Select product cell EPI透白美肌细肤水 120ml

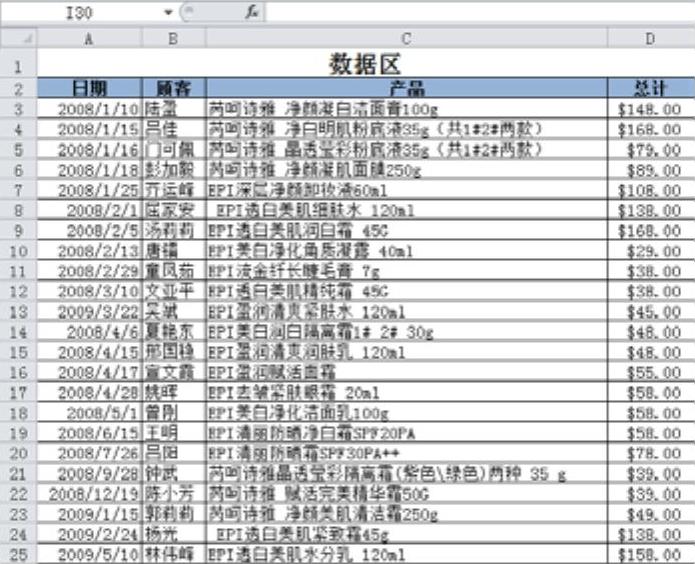(406, 210)
